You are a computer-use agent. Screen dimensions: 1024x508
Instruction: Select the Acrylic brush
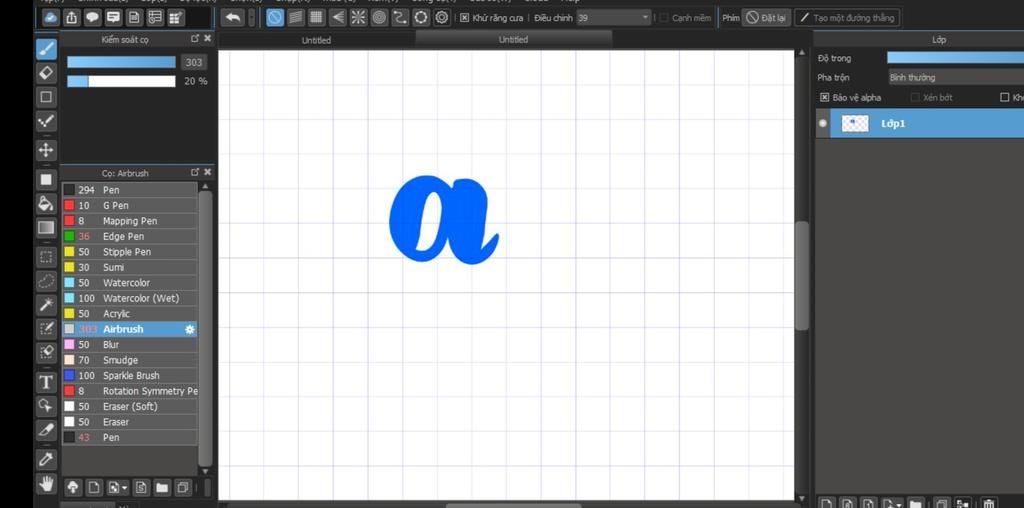130,313
